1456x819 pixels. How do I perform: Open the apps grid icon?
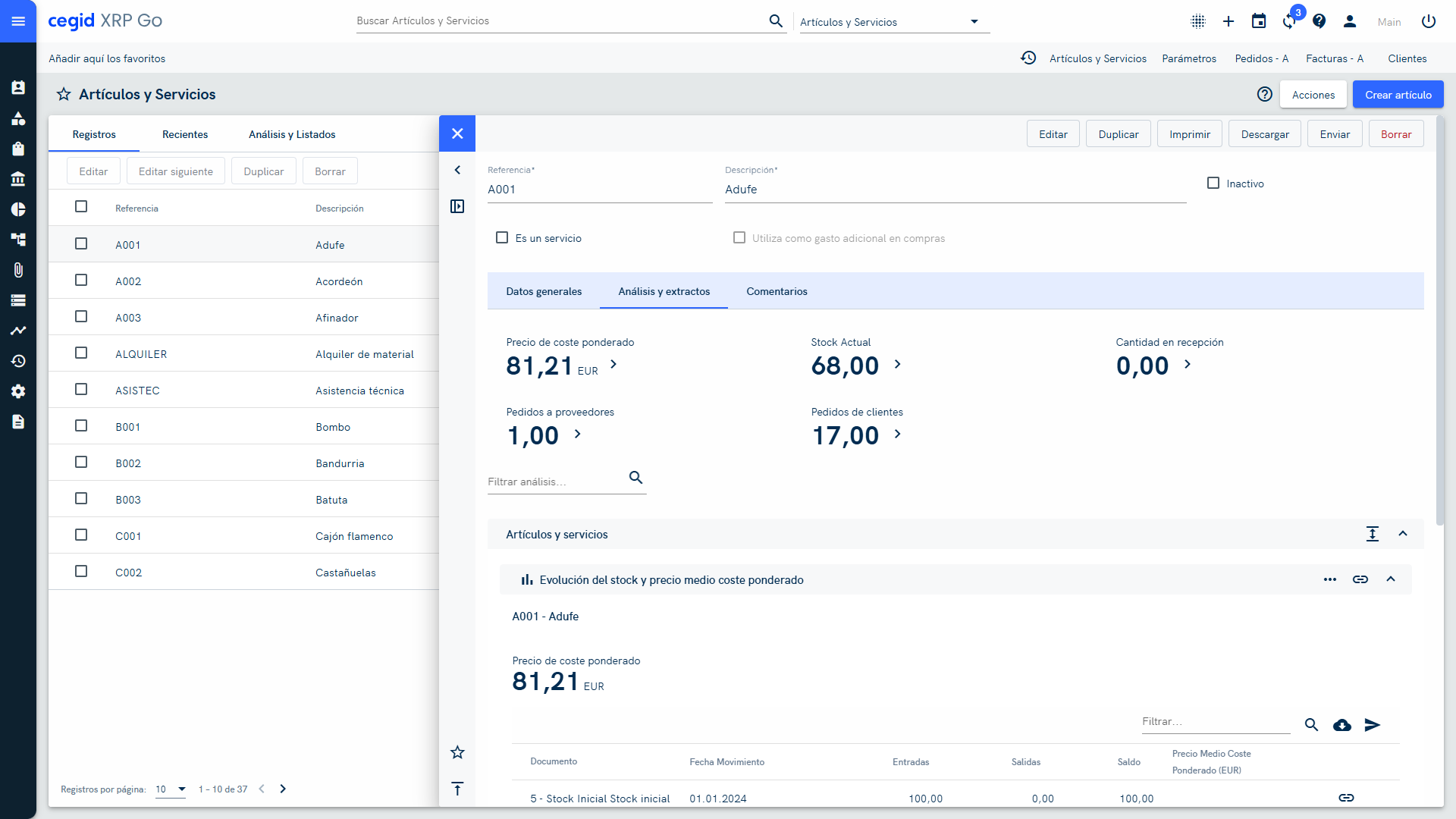(x=1198, y=21)
